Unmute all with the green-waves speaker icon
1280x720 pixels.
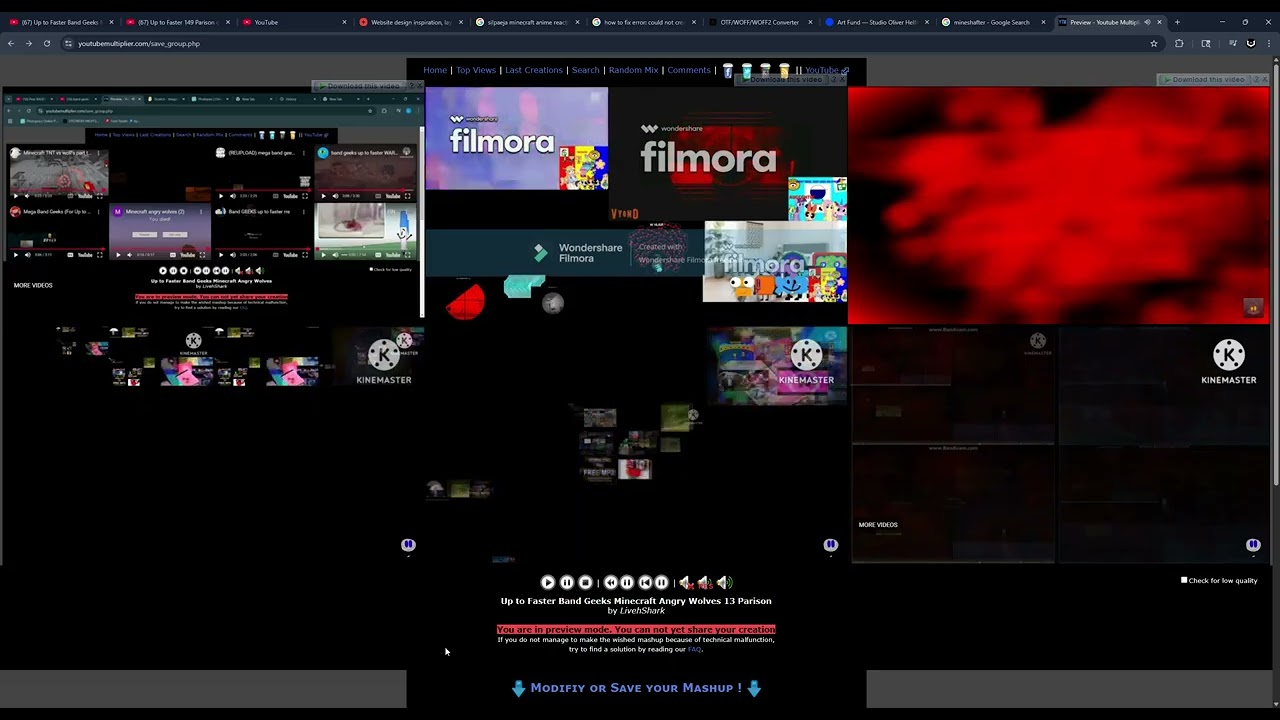[x=724, y=582]
